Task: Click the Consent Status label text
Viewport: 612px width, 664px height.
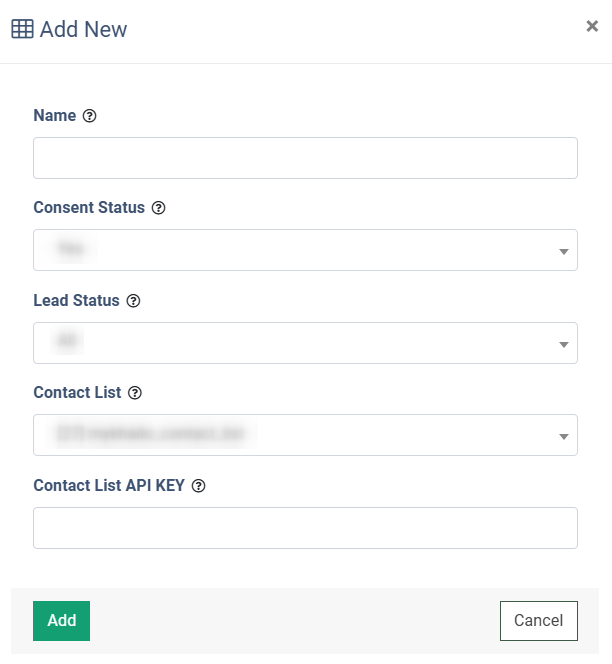Action: pos(89,208)
